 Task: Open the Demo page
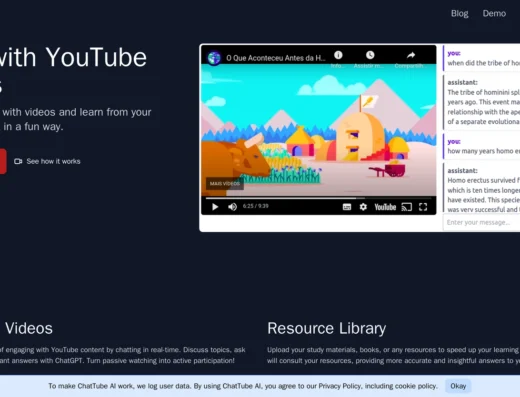click(x=494, y=14)
